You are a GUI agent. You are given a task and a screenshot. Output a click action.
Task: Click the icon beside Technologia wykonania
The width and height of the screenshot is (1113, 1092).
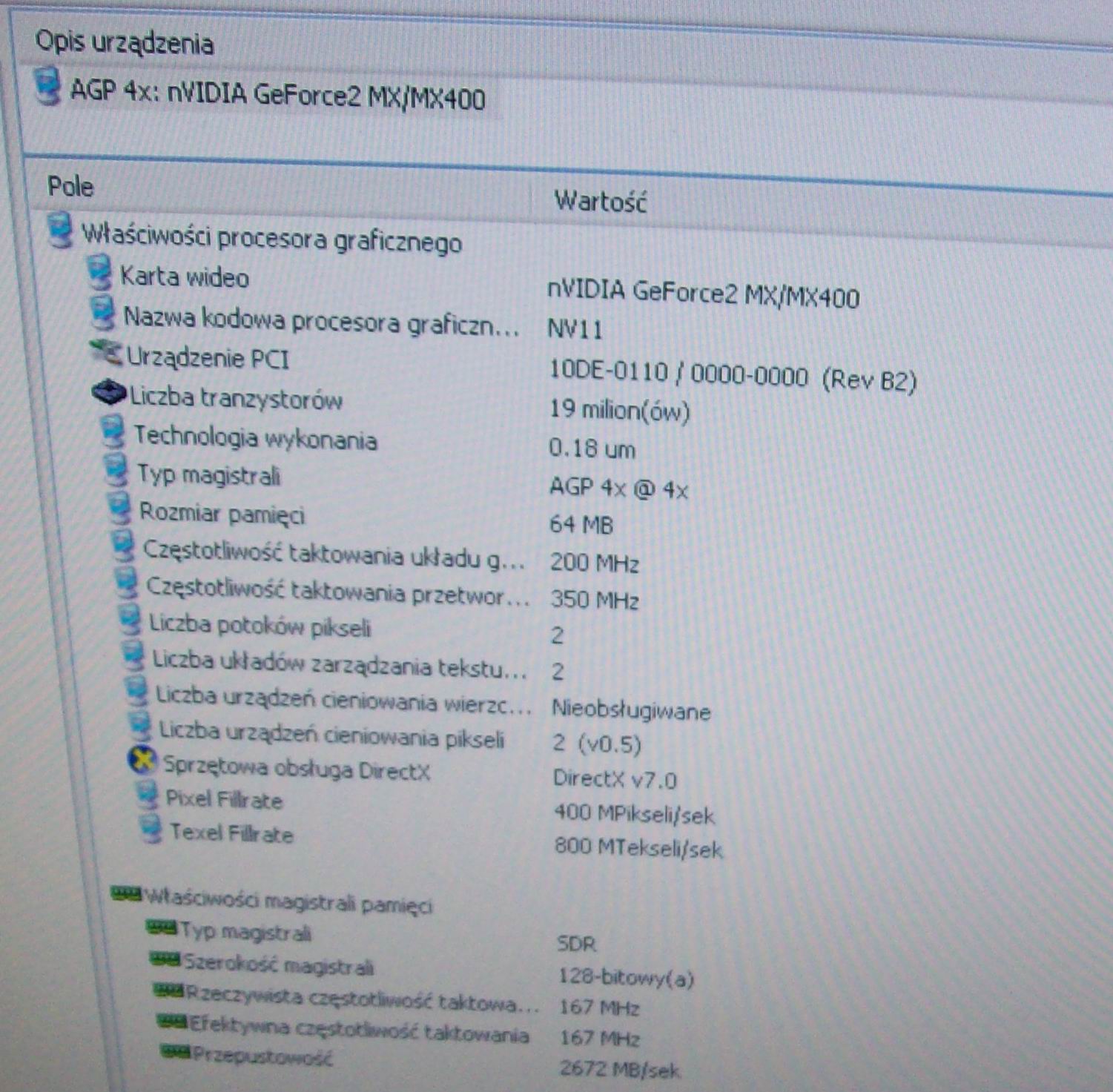tap(112, 431)
